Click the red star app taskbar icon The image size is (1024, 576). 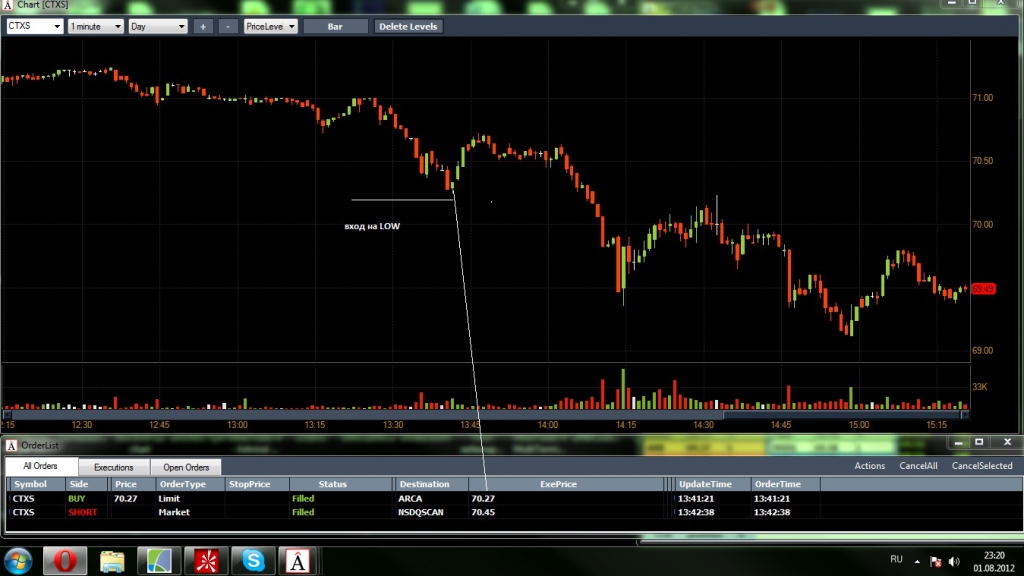(207, 560)
